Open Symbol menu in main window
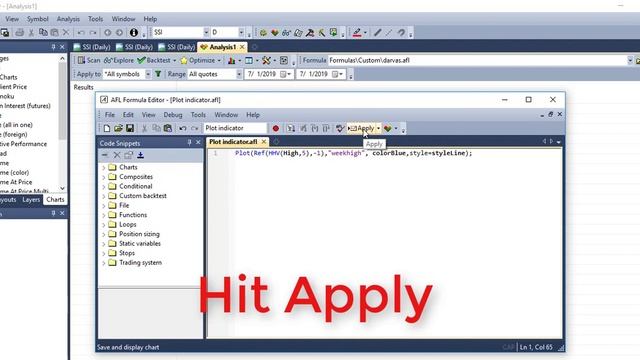The width and height of the screenshot is (640, 360). pyautogui.click(x=38, y=19)
